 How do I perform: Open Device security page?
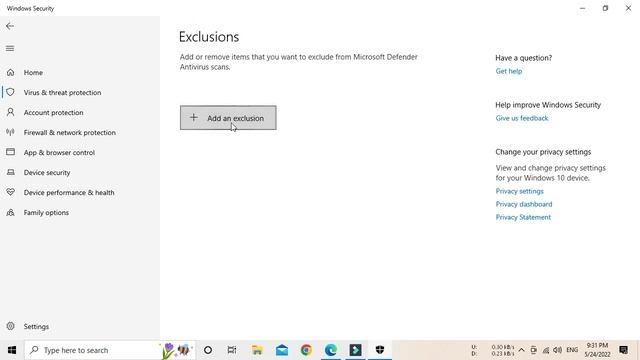coord(47,173)
